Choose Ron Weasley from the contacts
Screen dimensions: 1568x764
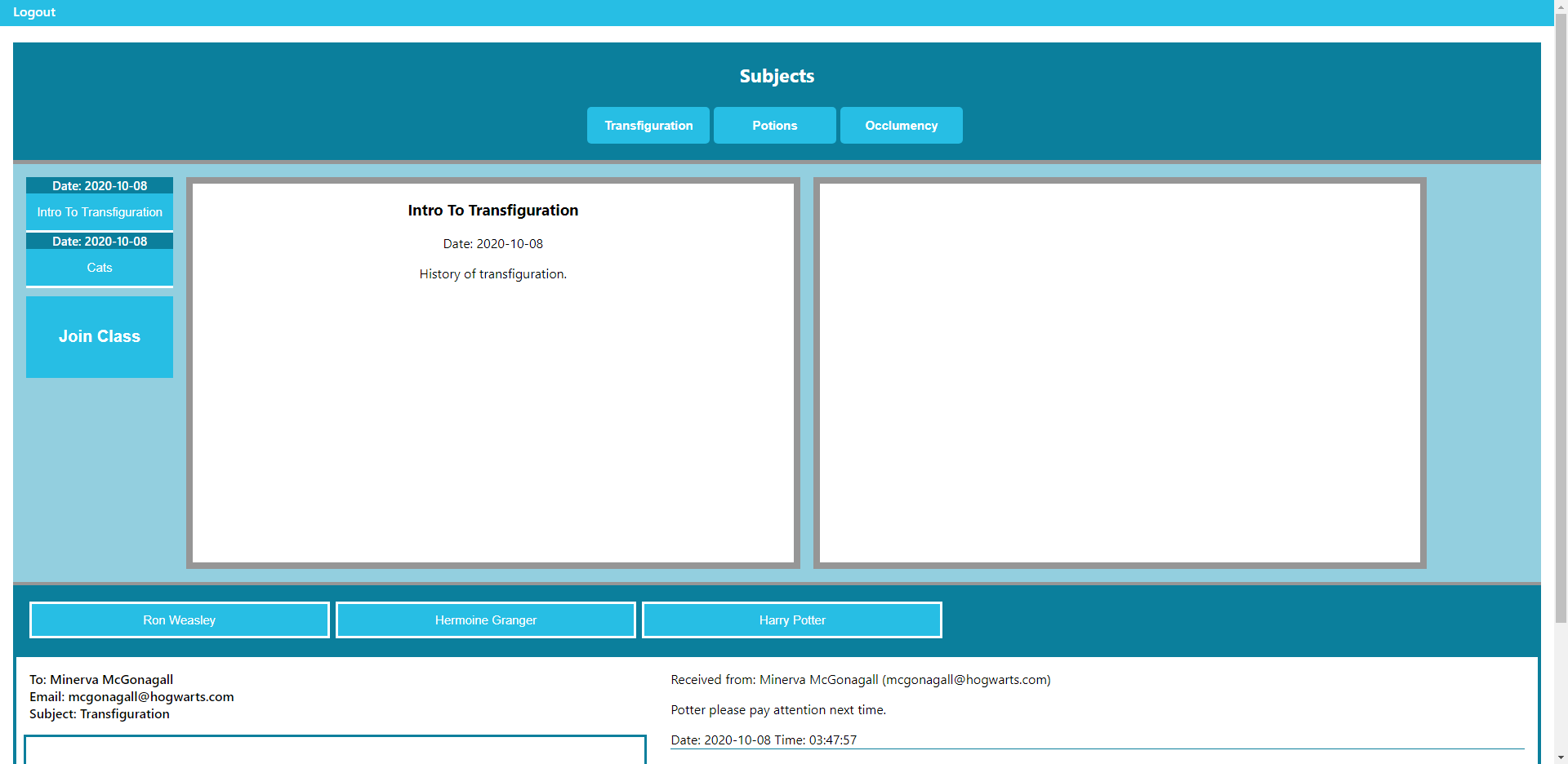coord(180,620)
